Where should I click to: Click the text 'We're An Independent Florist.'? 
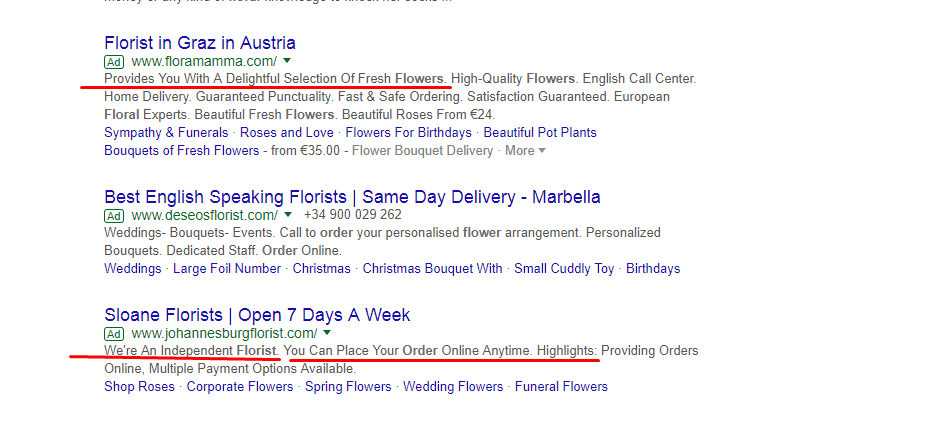tap(192, 351)
